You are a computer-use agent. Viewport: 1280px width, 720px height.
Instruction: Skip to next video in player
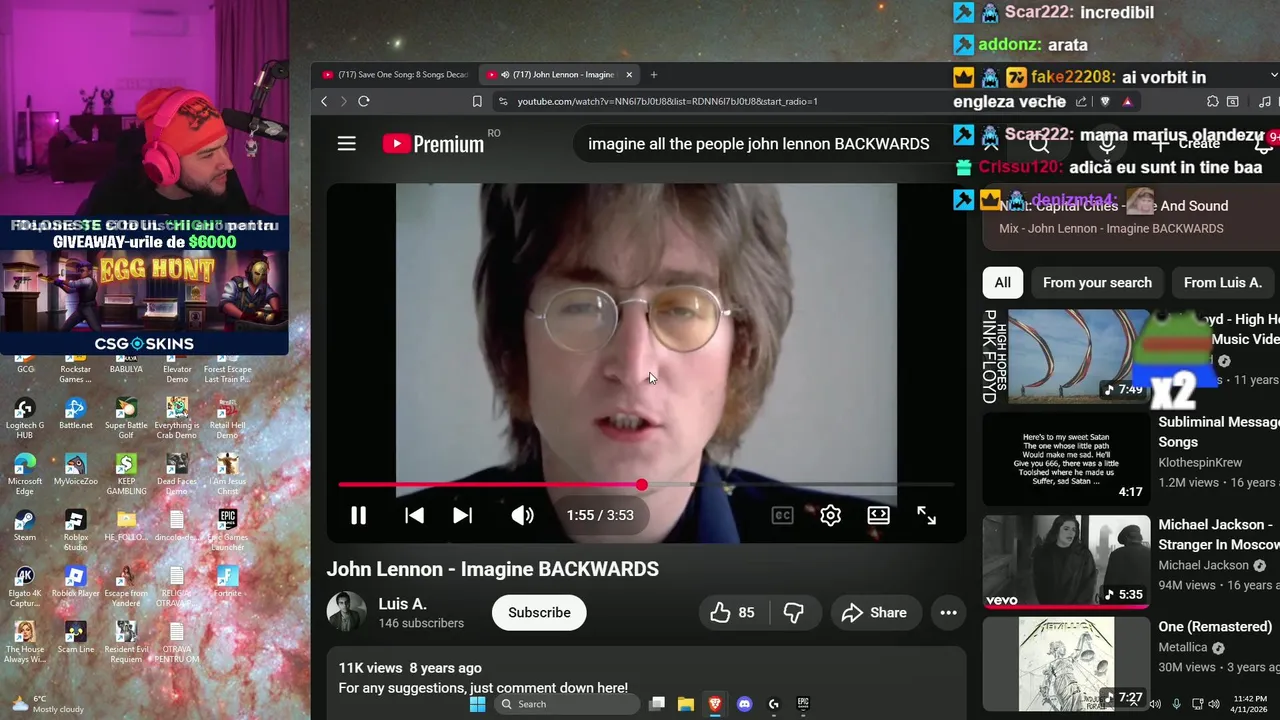pyautogui.click(x=462, y=515)
